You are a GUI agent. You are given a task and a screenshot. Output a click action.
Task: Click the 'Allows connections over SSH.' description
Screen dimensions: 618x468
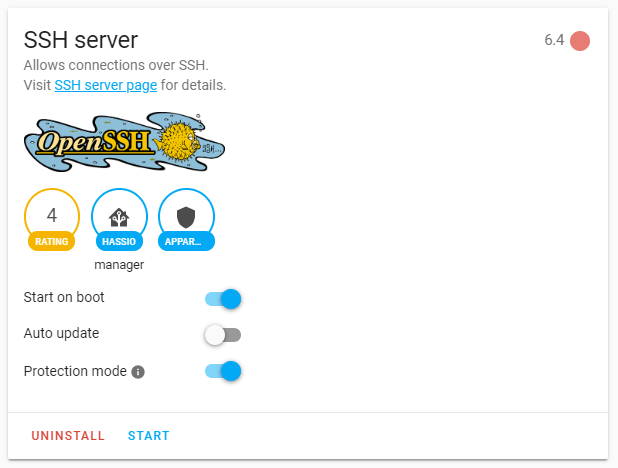click(x=116, y=65)
